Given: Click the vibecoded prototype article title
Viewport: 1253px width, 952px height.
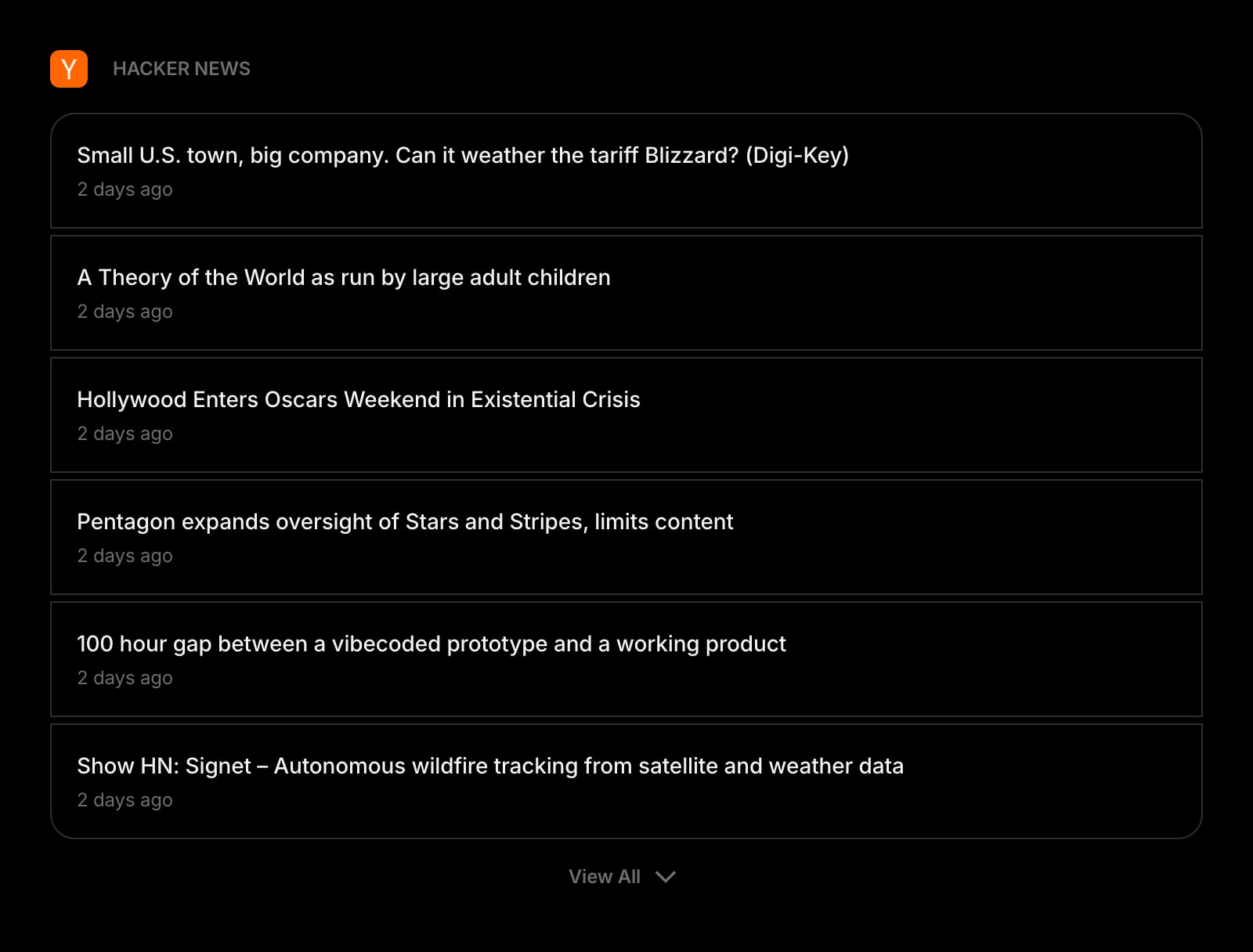Looking at the screenshot, I should point(431,644).
